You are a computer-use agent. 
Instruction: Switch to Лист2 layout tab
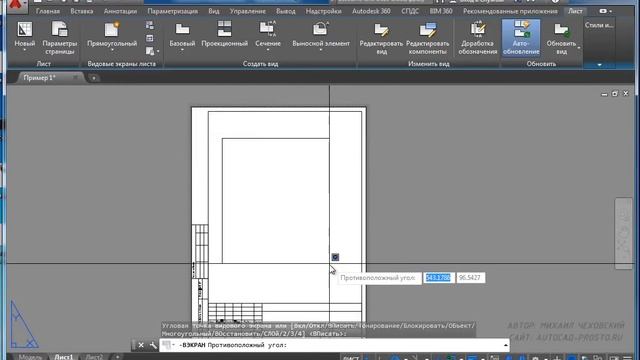94,357
